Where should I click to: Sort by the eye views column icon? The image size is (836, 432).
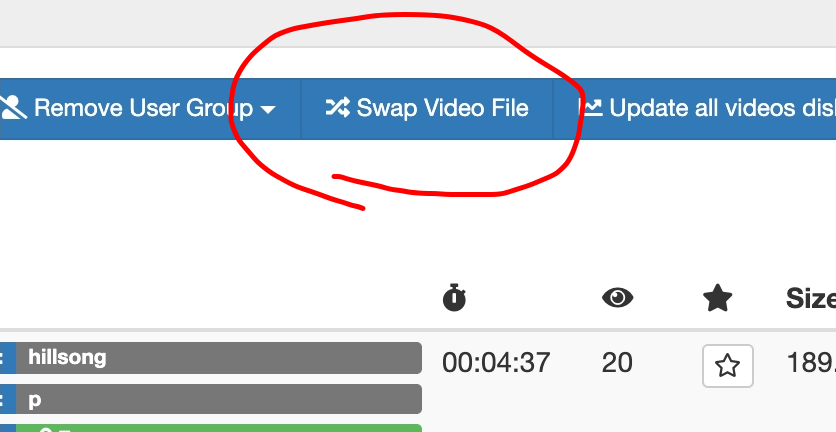click(x=617, y=297)
